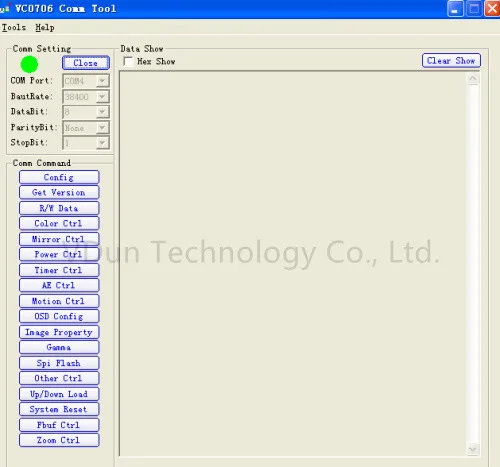Open the StopBit dropdown
This screenshot has width=500, height=467.
[x=102, y=143]
